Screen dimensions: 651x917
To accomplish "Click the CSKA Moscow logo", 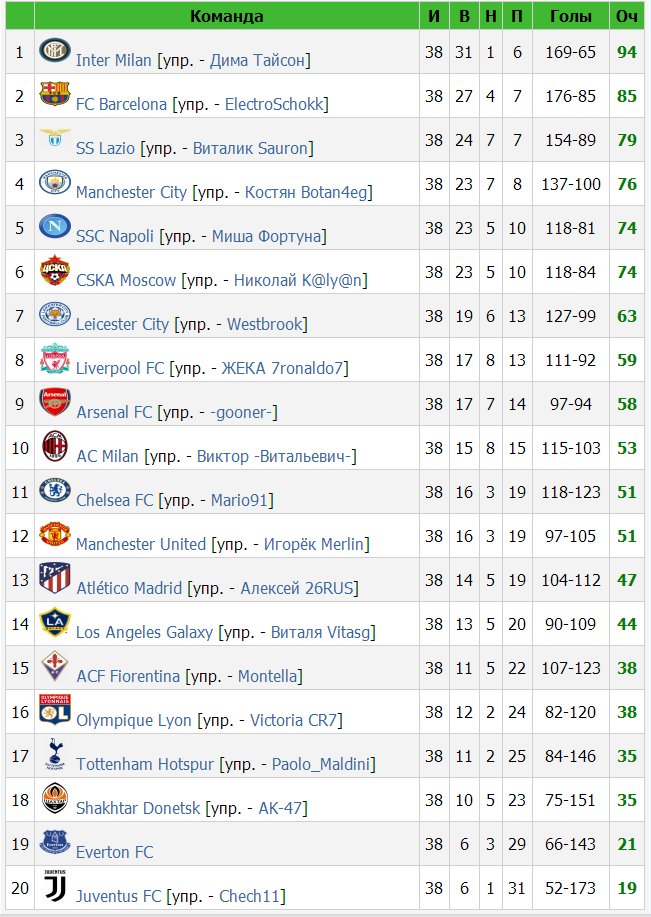I will 55,270.
